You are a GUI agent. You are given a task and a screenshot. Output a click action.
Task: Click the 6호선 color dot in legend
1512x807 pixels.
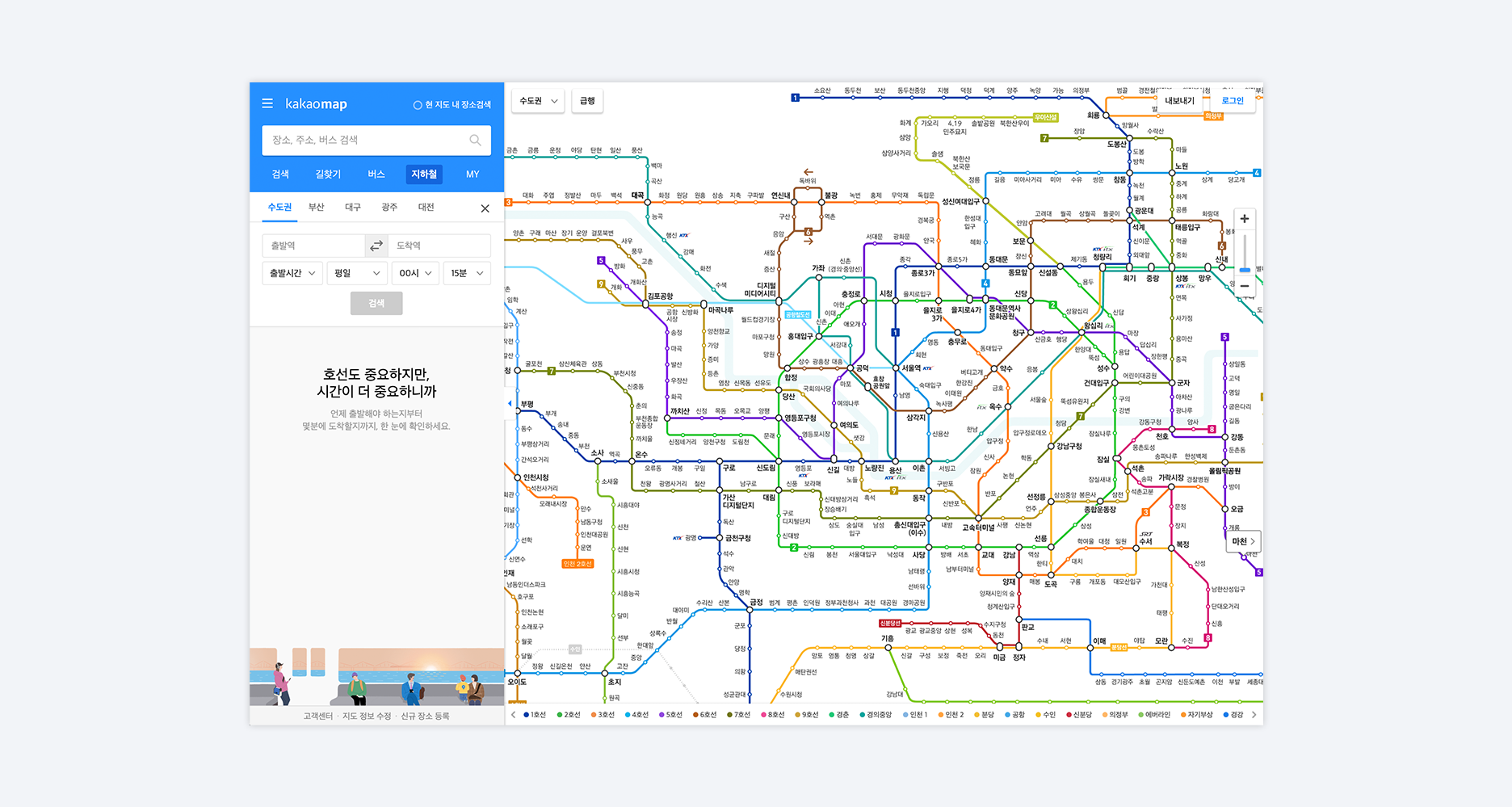695,715
